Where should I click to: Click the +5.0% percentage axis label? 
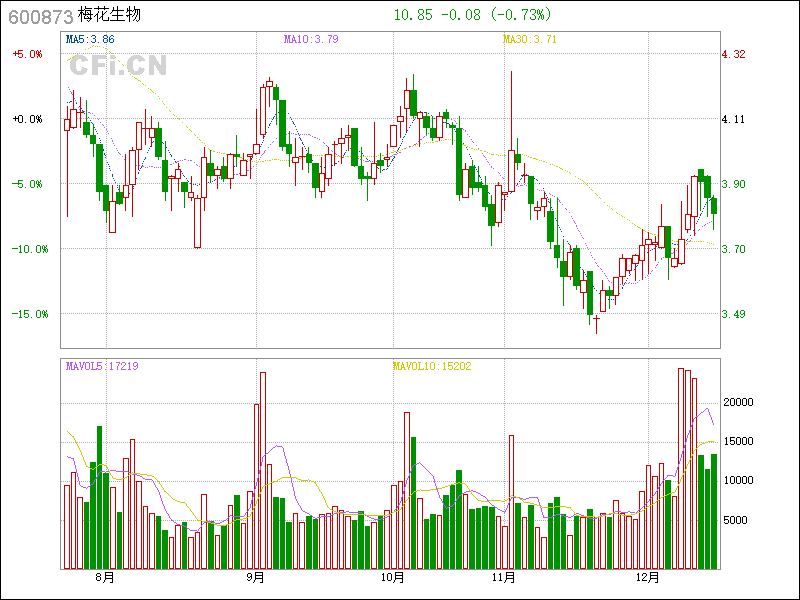click(x=28, y=54)
